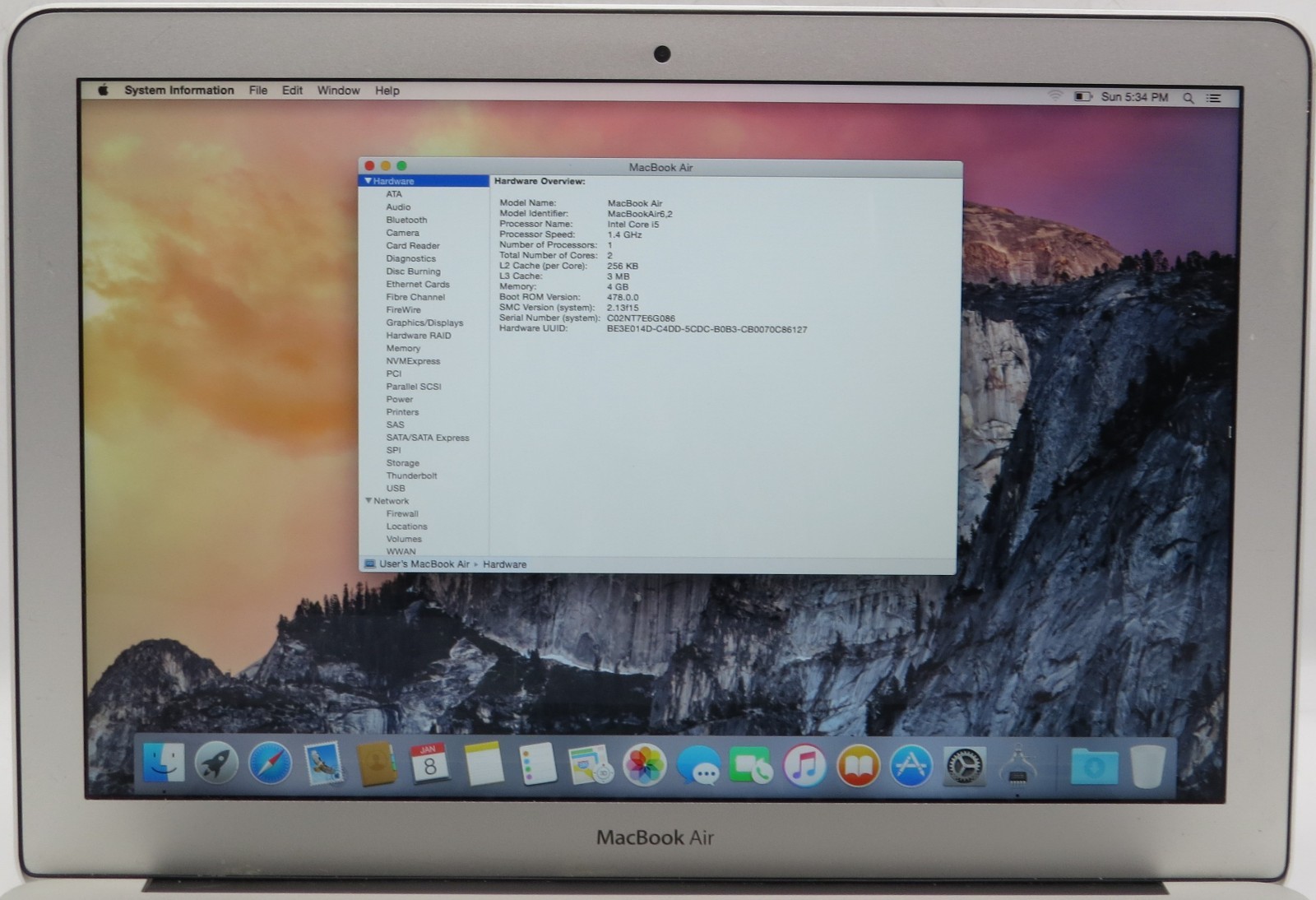Select Disc Burning in the sidebar
This screenshot has width=1316, height=900.
point(413,271)
